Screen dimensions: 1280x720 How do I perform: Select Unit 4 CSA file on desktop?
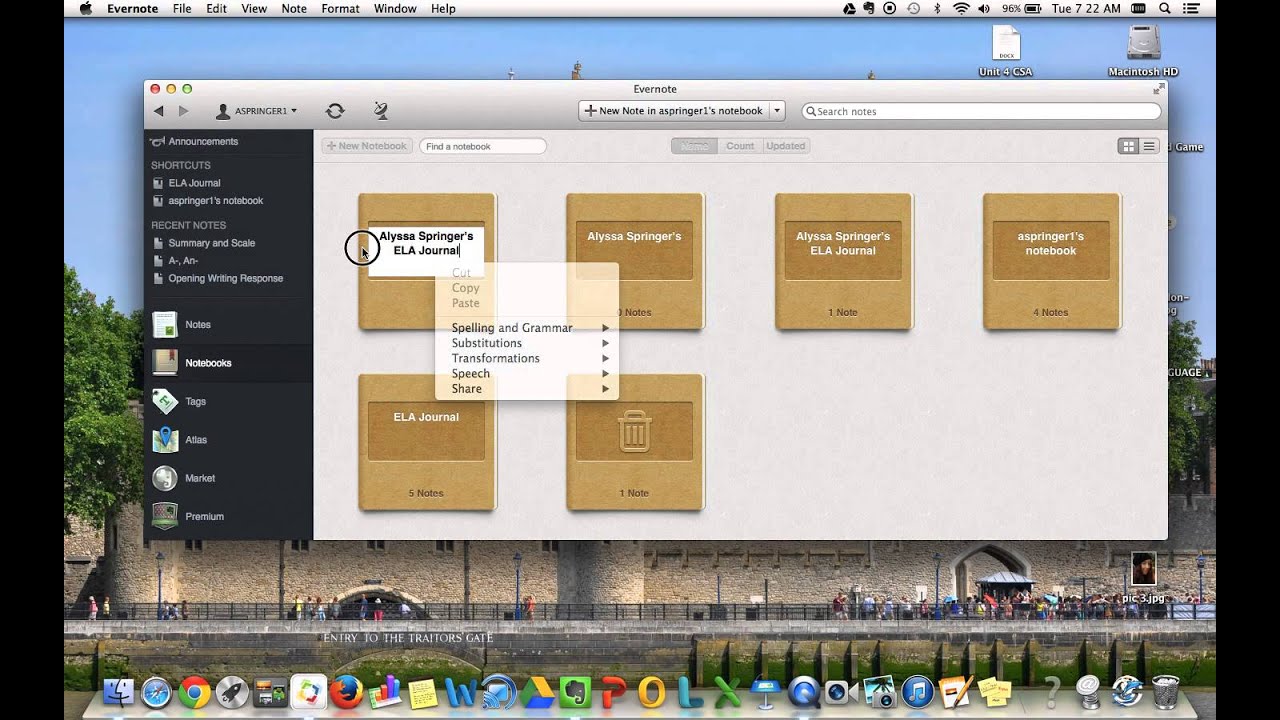(x=1006, y=50)
